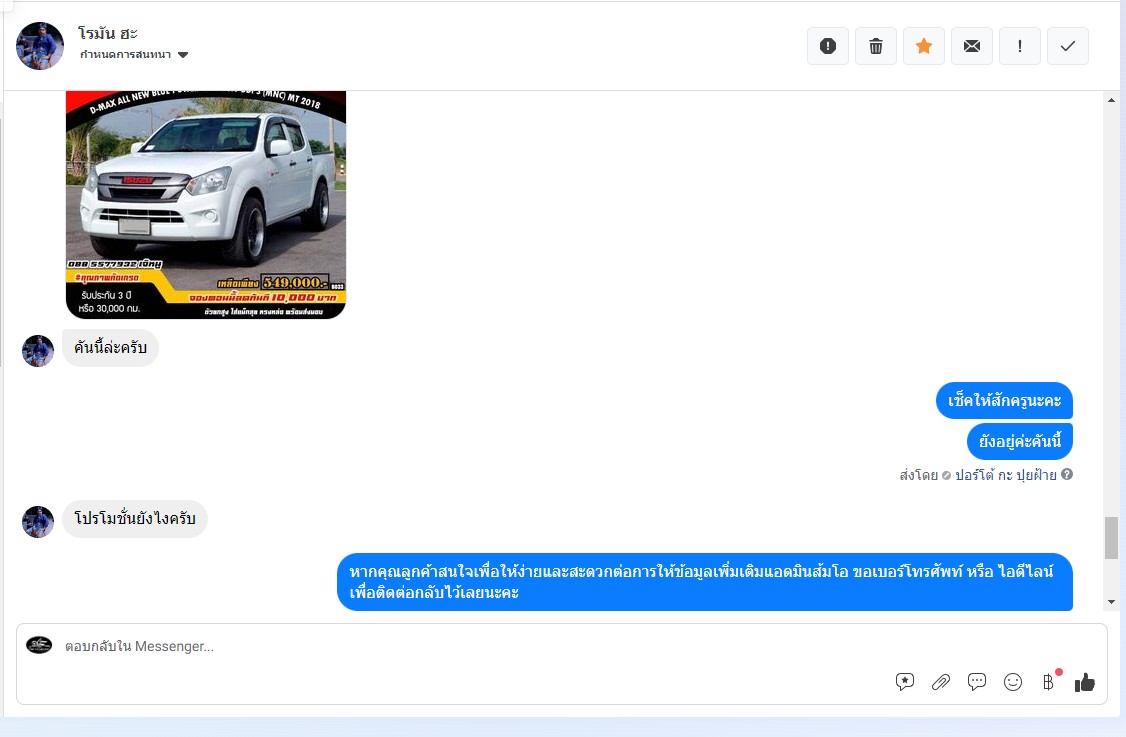This screenshot has width=1126, height=737.
Task: Click the message คันนี้ล่ะครับ
Action: pos(110,348)
